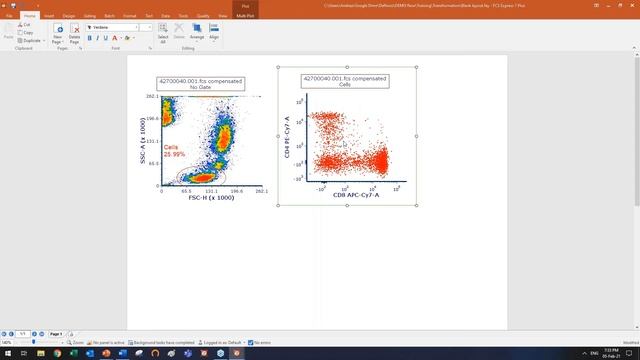Switch to the Multi Plot tab
The image size is (640, 360).
click(x=245, y=16)
